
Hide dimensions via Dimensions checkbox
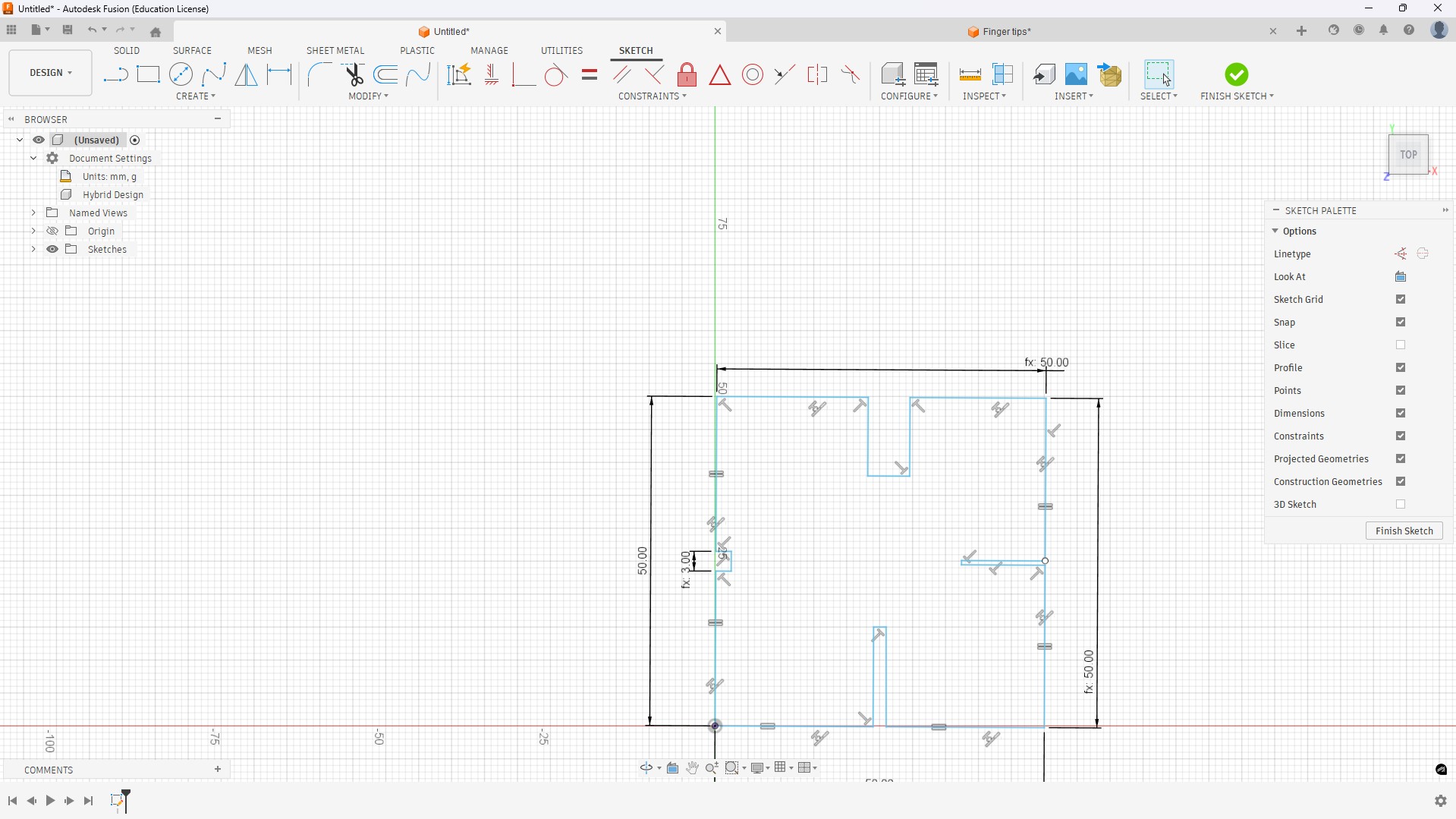point(1401,414)
